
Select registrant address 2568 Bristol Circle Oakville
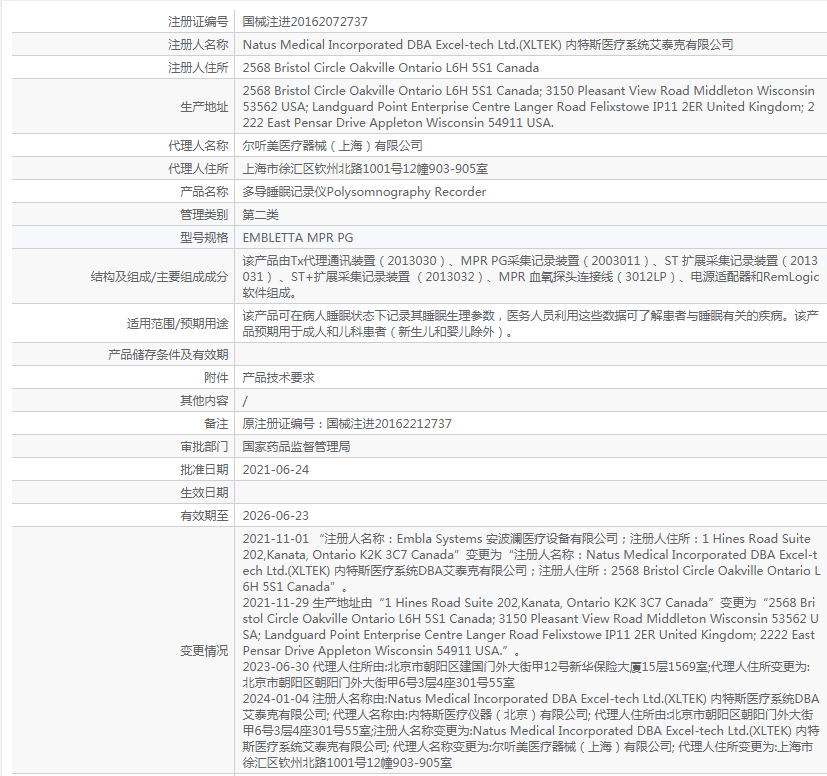pos(390,68)
